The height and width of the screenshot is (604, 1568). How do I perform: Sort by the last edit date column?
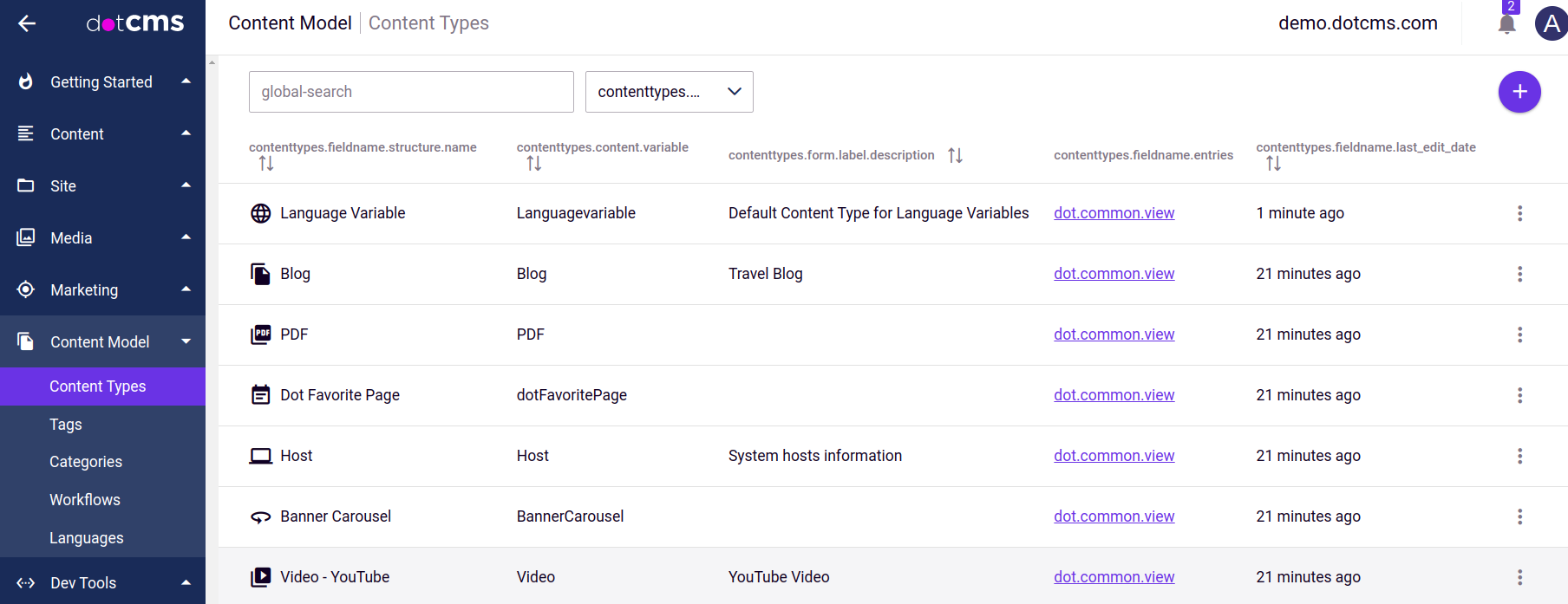tap(1273, 163)
